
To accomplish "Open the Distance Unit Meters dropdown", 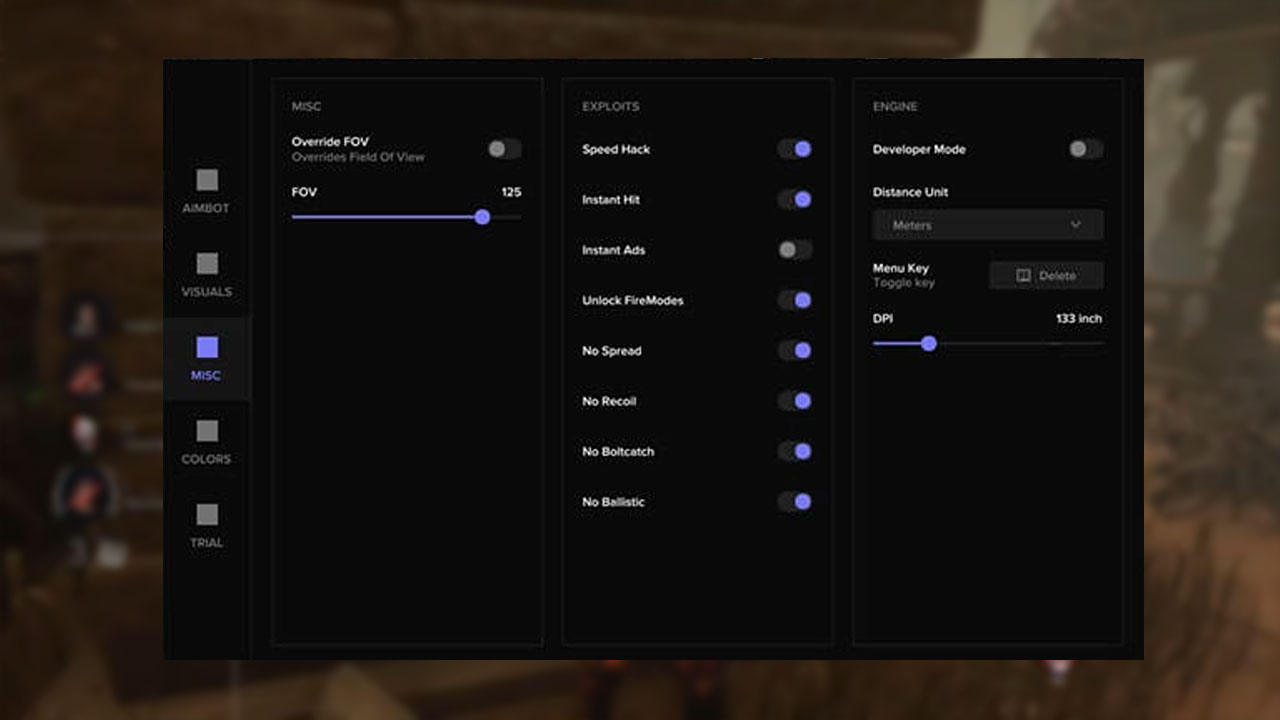I will [x=987, y=225].
